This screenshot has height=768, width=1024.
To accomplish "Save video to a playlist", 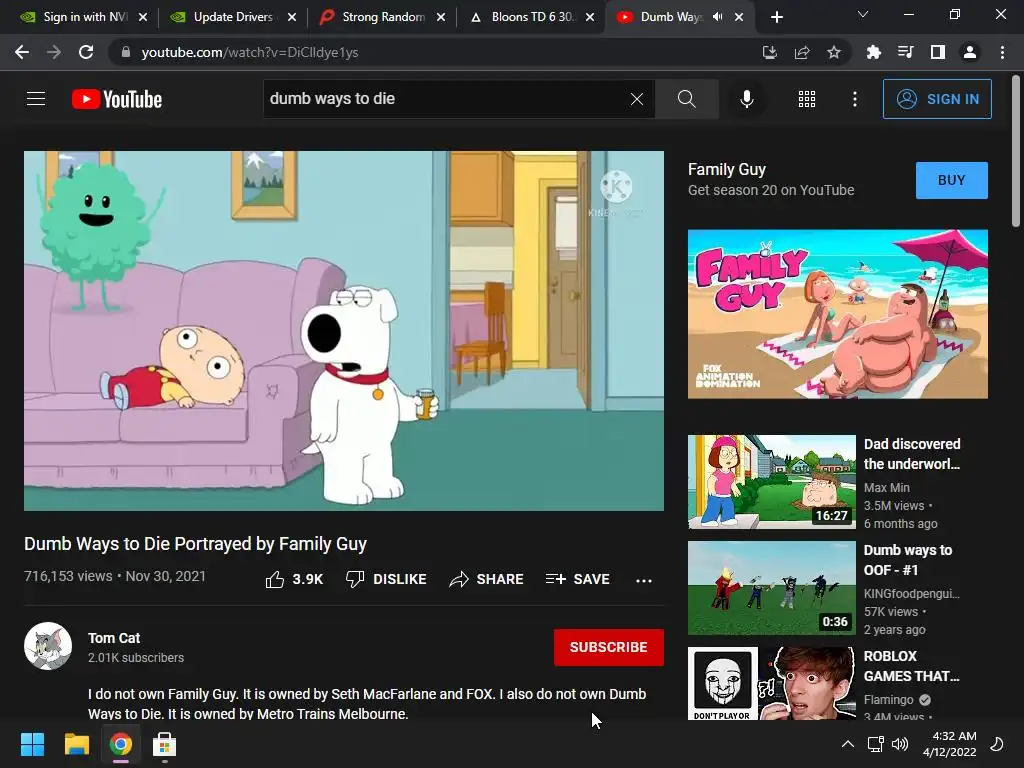I will 578,579.
